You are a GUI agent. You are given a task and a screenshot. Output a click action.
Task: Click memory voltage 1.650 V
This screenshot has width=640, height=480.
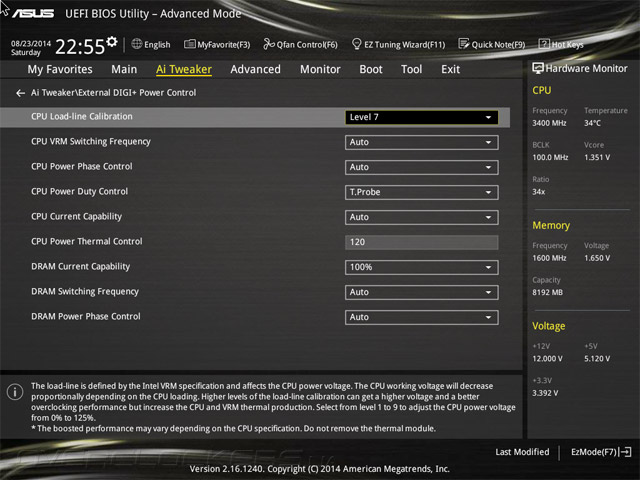597,258
